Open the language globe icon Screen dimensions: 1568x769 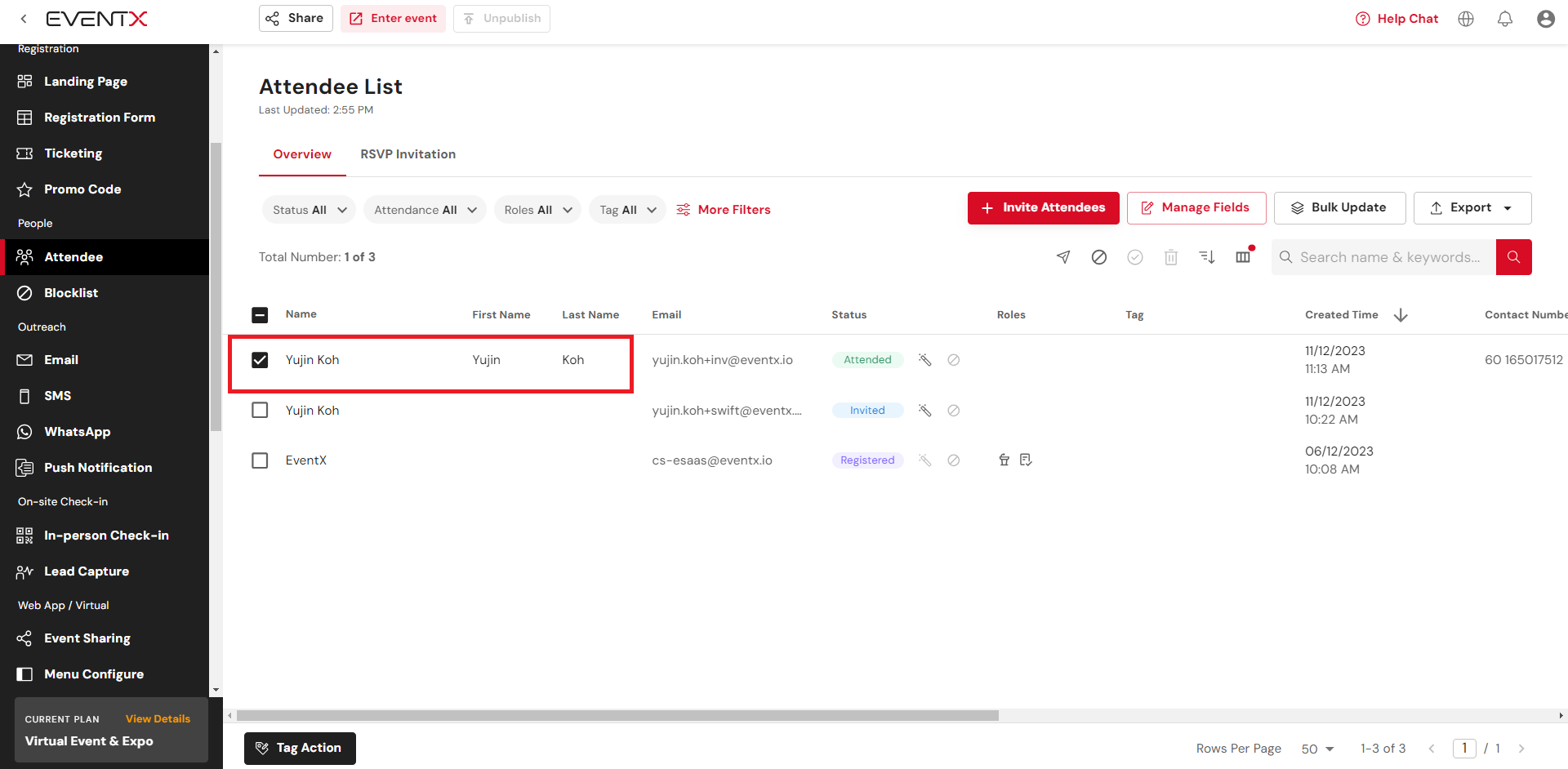click(1466, 19)
